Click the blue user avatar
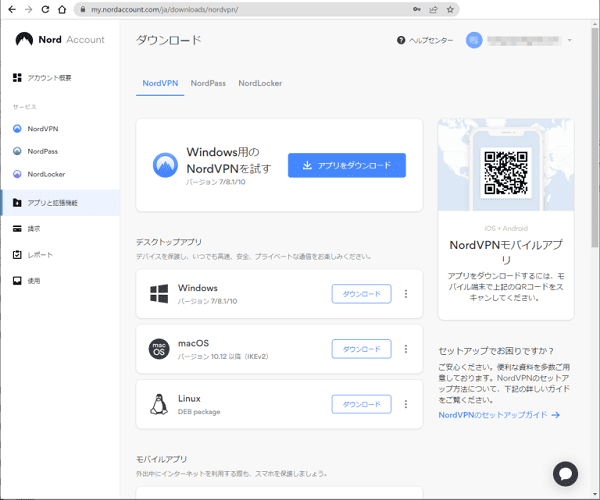The height and width of the screenshot is (500, 600). coord(474,40)
